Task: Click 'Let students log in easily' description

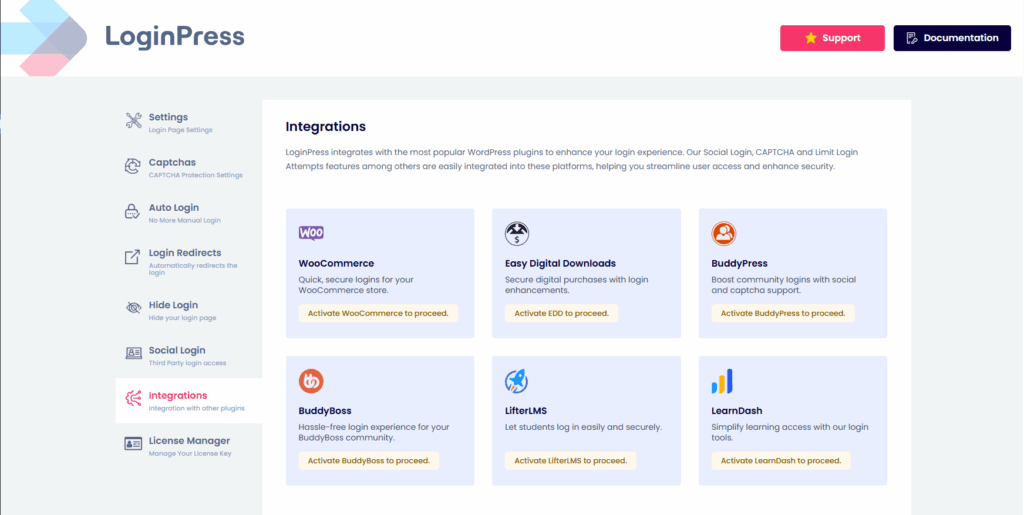Action: point(583,428)
